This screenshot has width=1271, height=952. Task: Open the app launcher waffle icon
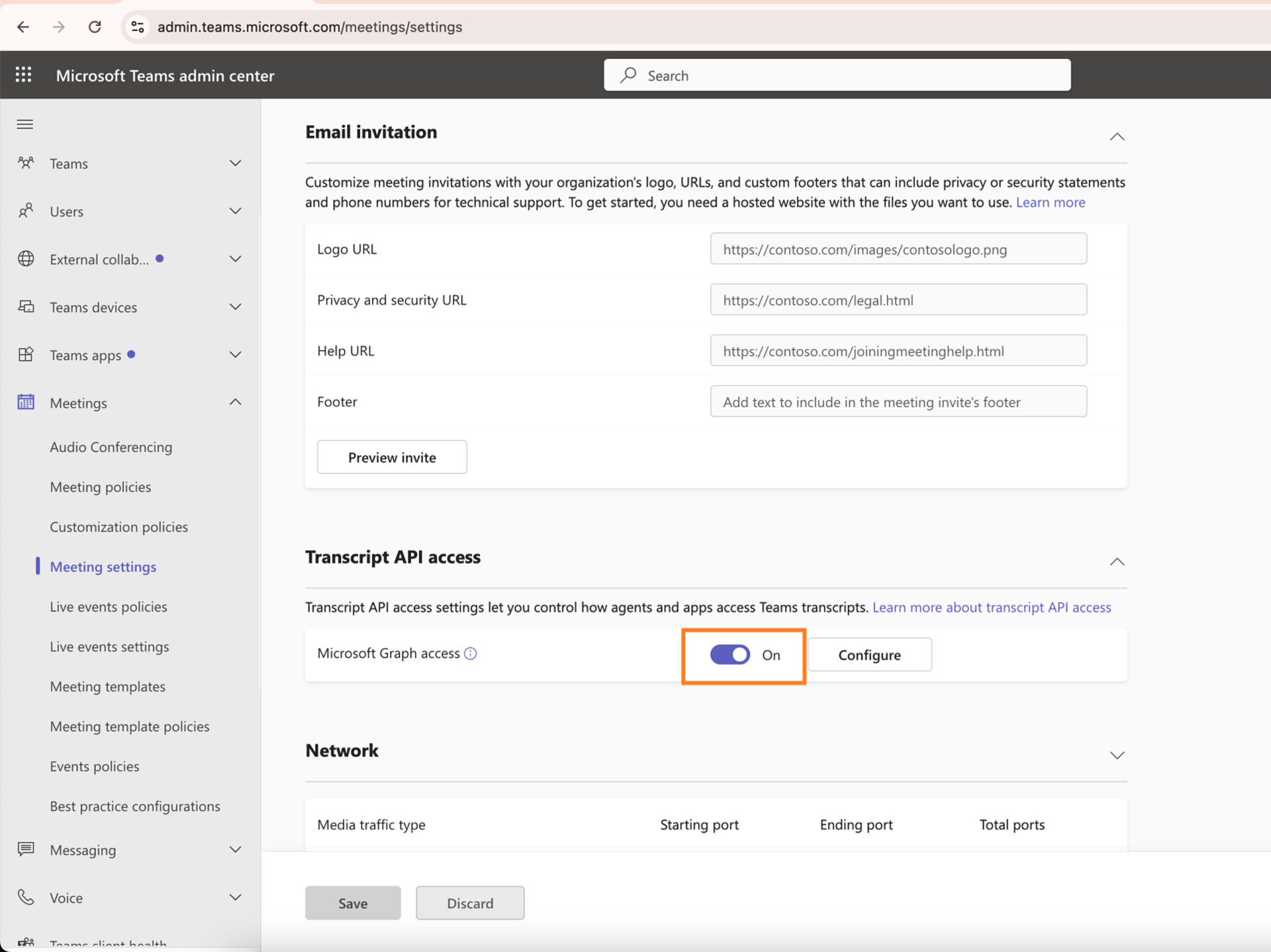pos(23,75)
